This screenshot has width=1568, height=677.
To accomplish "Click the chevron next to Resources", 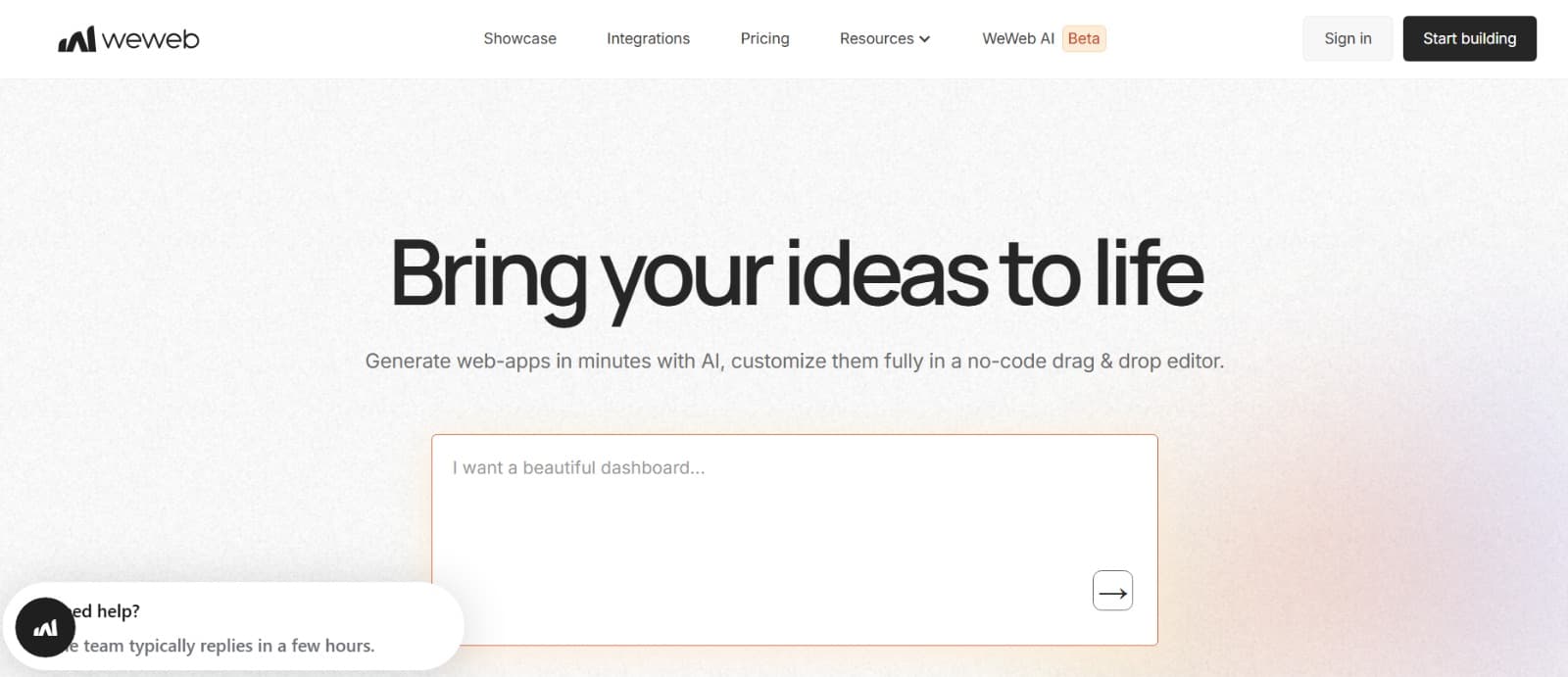I will coord(924,39).
